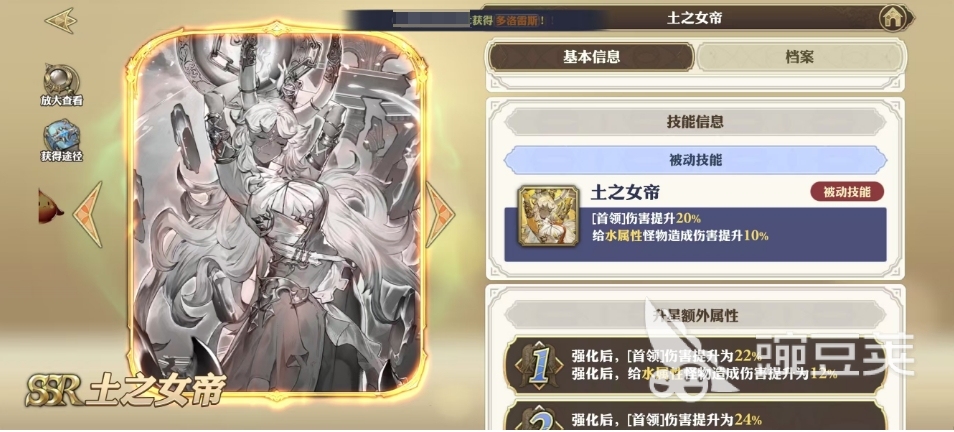
Task: Switch to the 档案 tab
Action: click(799, 57)
